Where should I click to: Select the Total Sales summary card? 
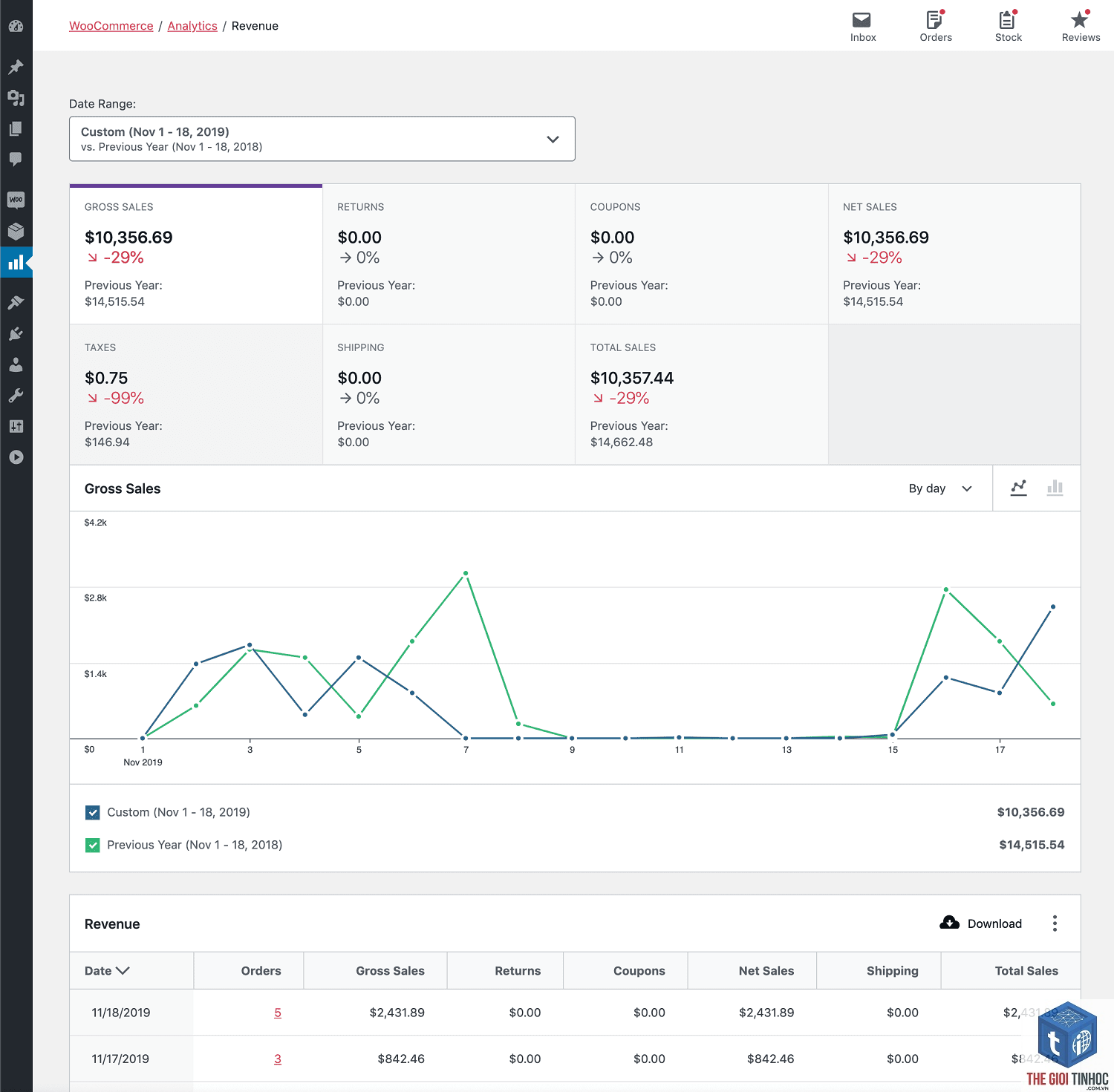(x=702, y=394)
